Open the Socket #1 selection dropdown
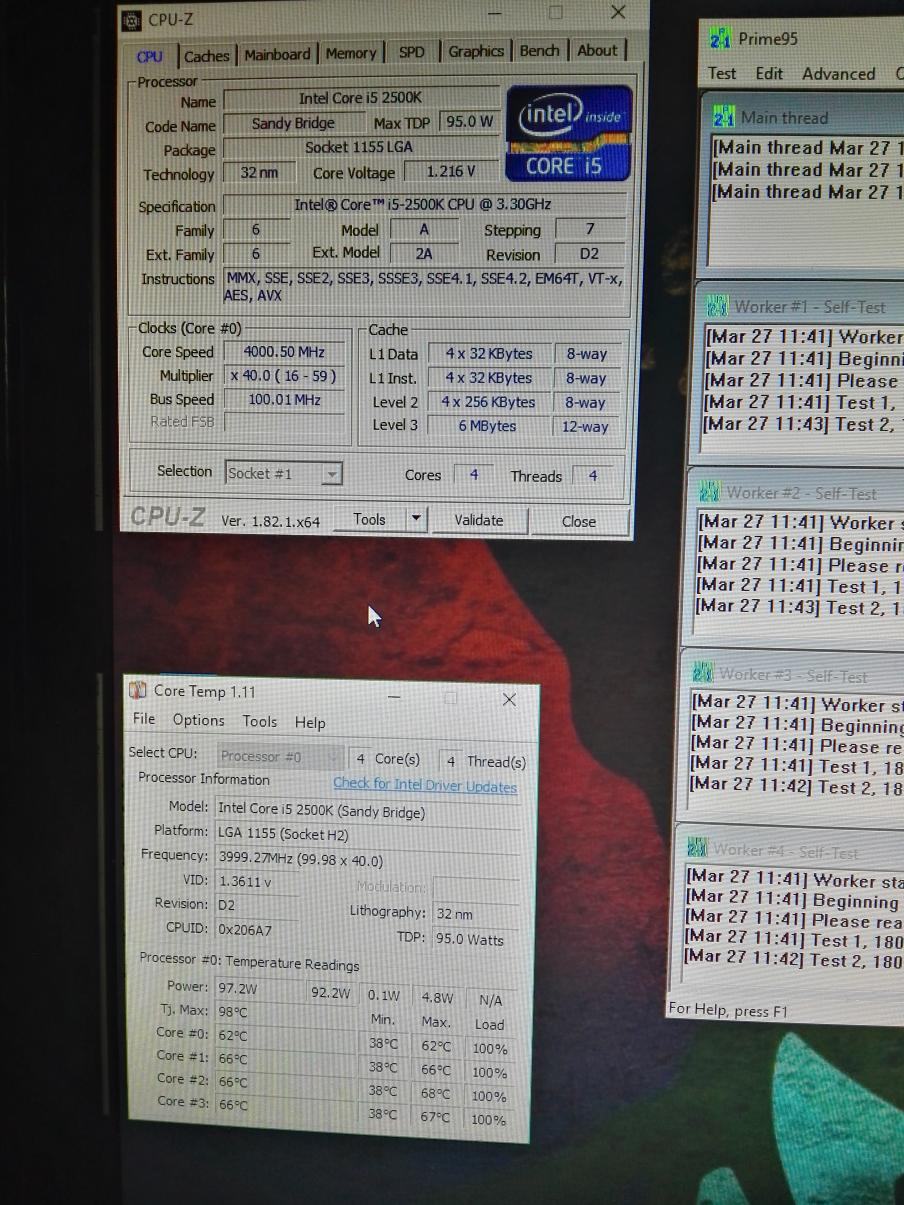The width and height of the screenshot is (904, 1205). 284,473
